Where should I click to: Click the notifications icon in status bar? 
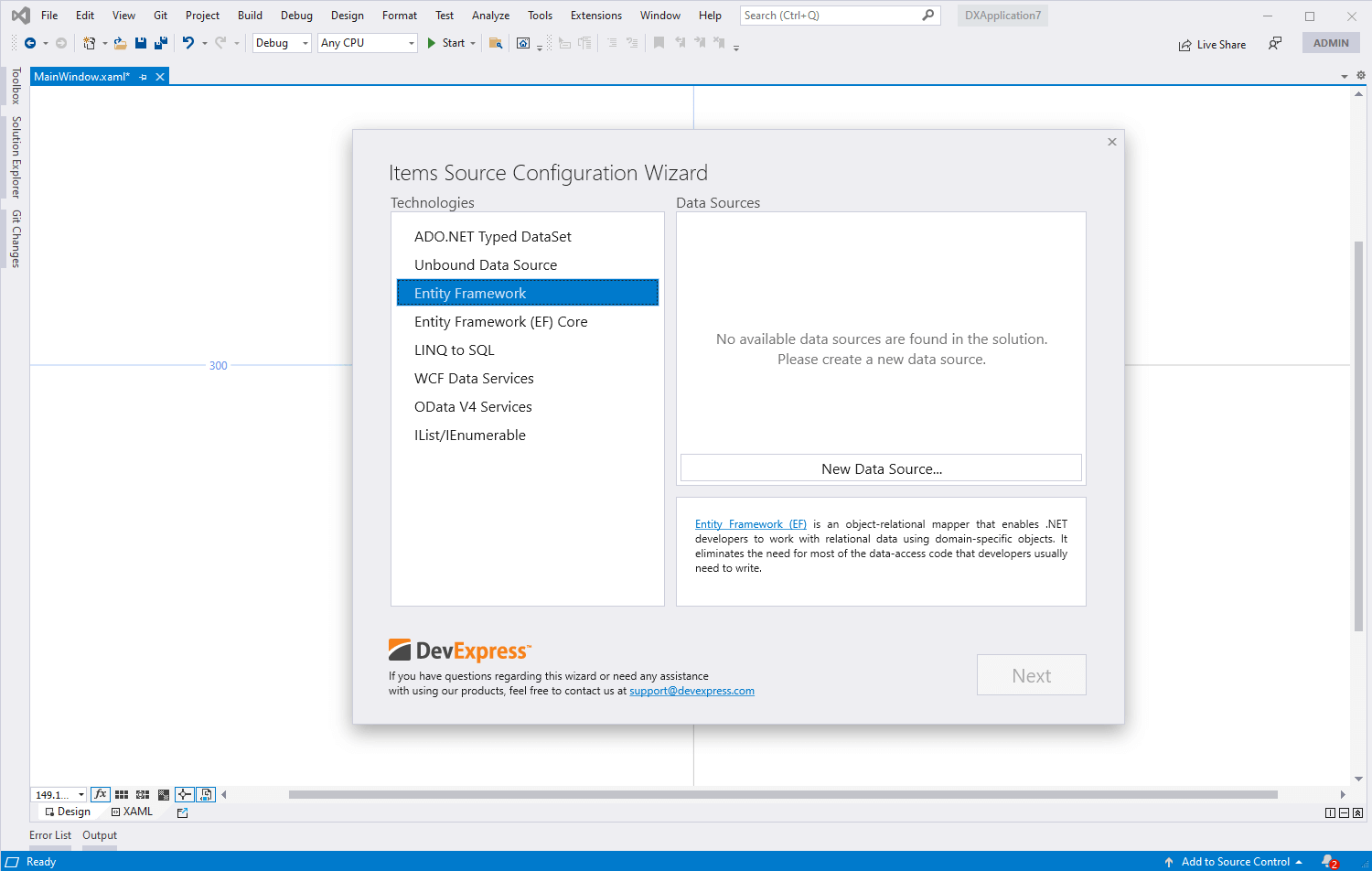(1329, 862)
